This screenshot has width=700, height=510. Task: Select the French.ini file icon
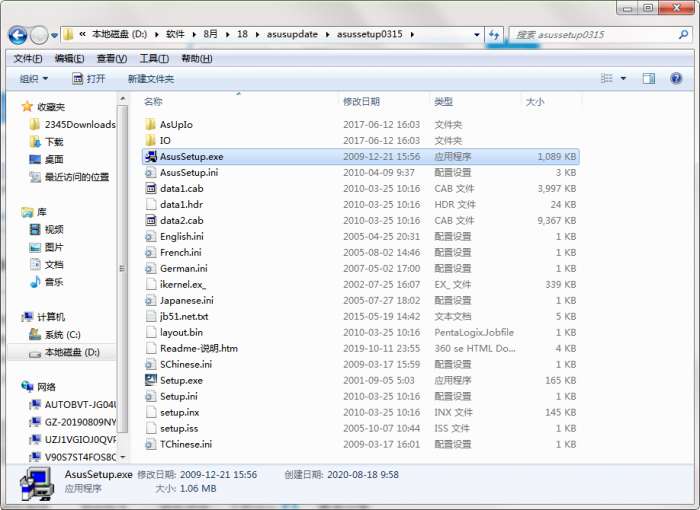(x=151, y=252)
